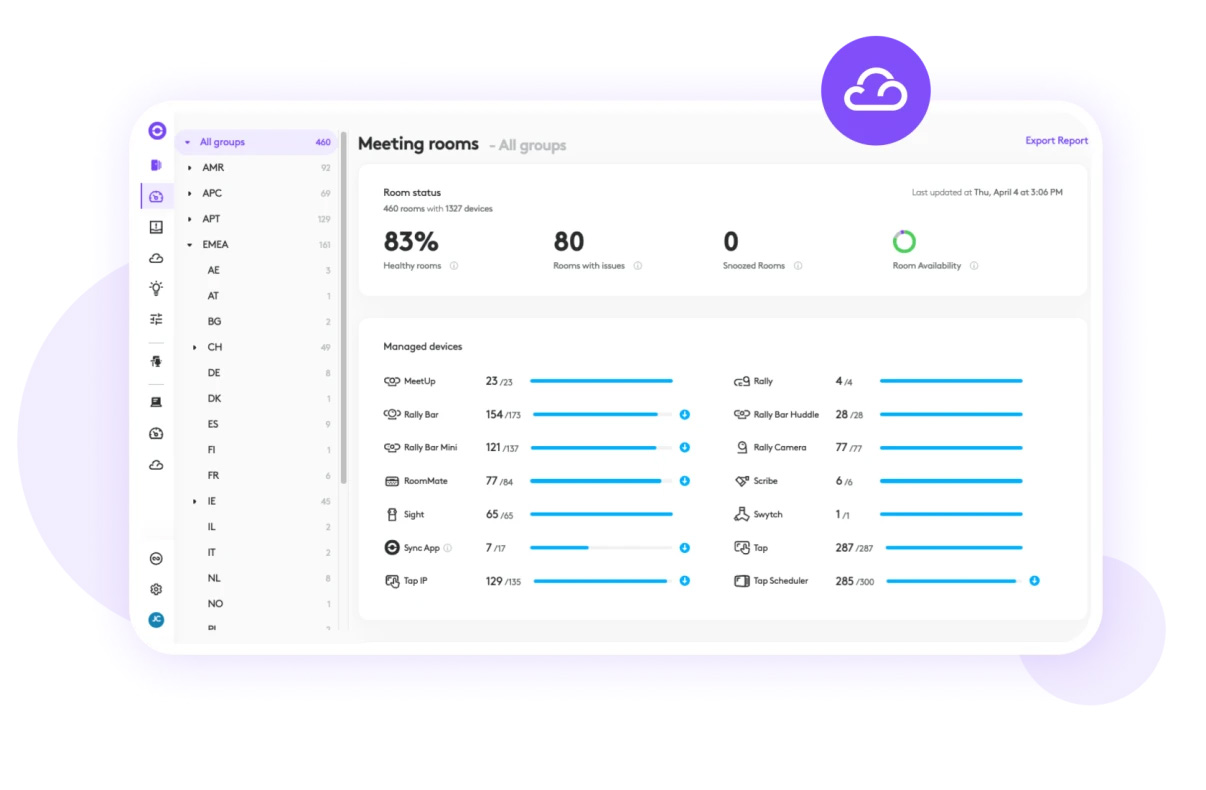Expand the APC group arrow
The image size is (1206, 790).
click(x=190, y=193)
